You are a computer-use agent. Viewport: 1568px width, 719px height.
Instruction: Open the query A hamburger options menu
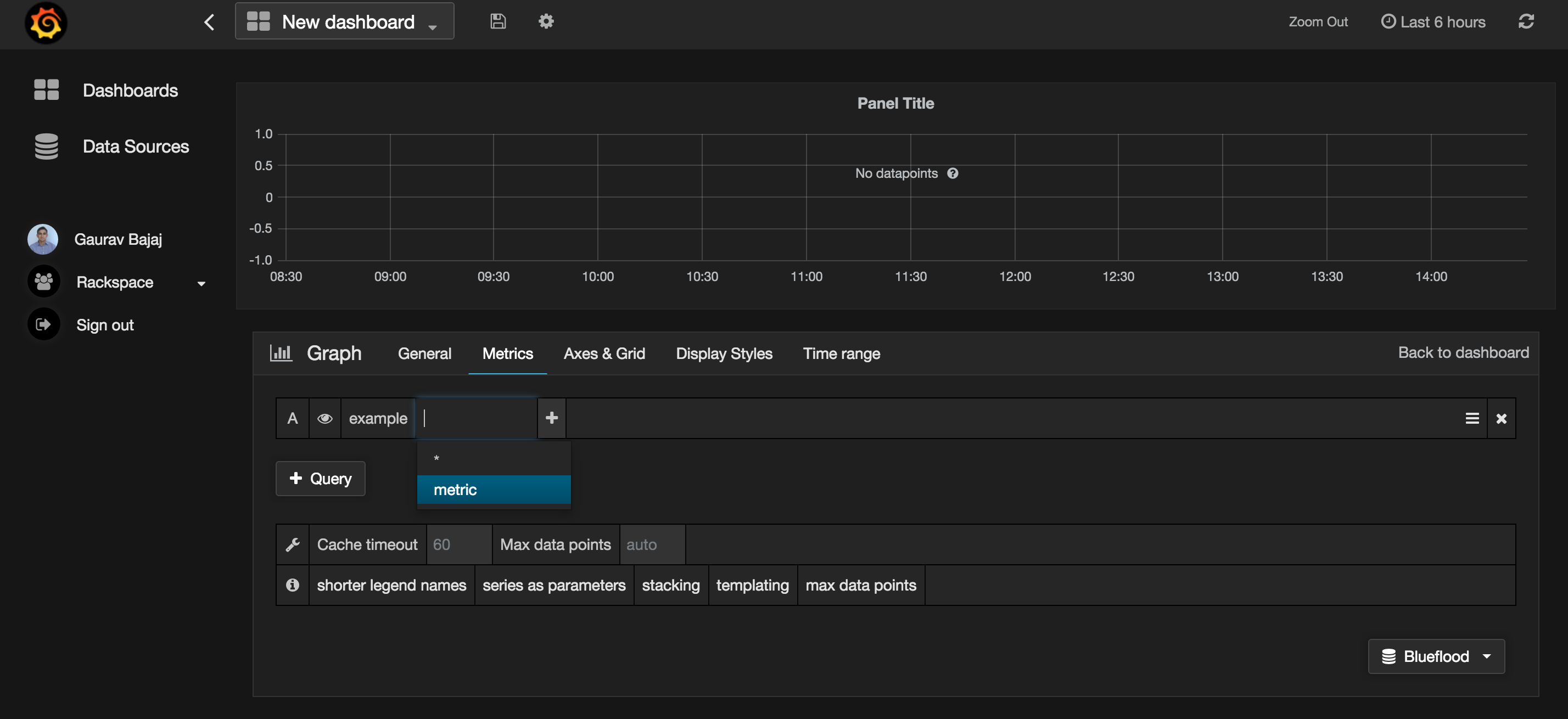[1472, 419]
